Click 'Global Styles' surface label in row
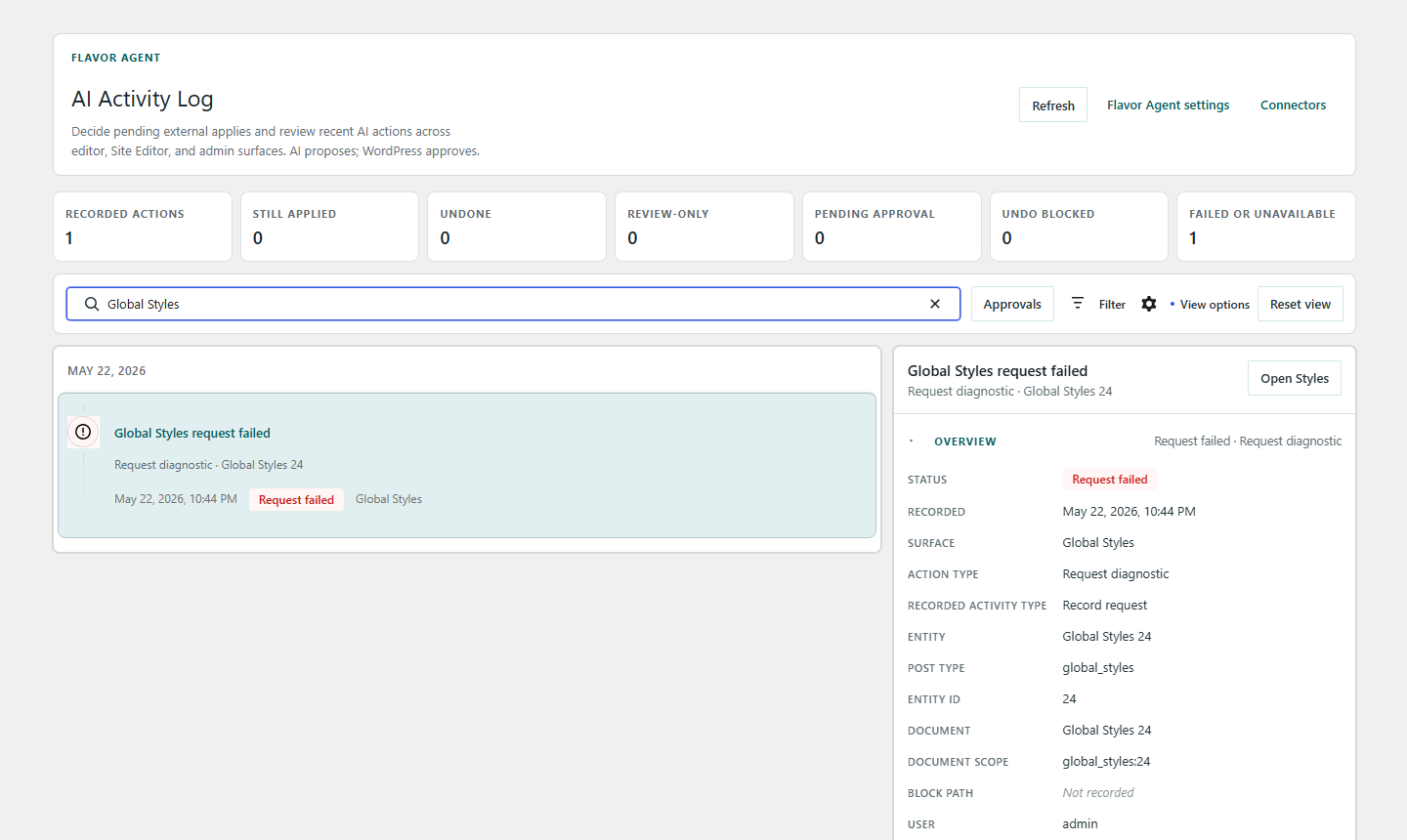Image resolution: width=1407 pixels, height=840 pixels. click(389, 499)
